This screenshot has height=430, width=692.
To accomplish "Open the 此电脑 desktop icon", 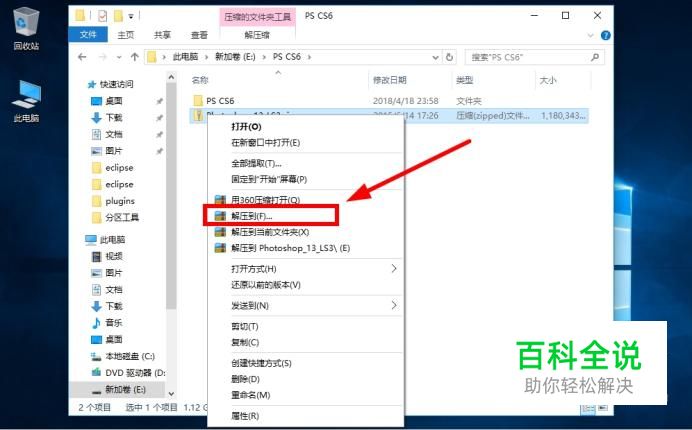I will (x=26, y=101).
